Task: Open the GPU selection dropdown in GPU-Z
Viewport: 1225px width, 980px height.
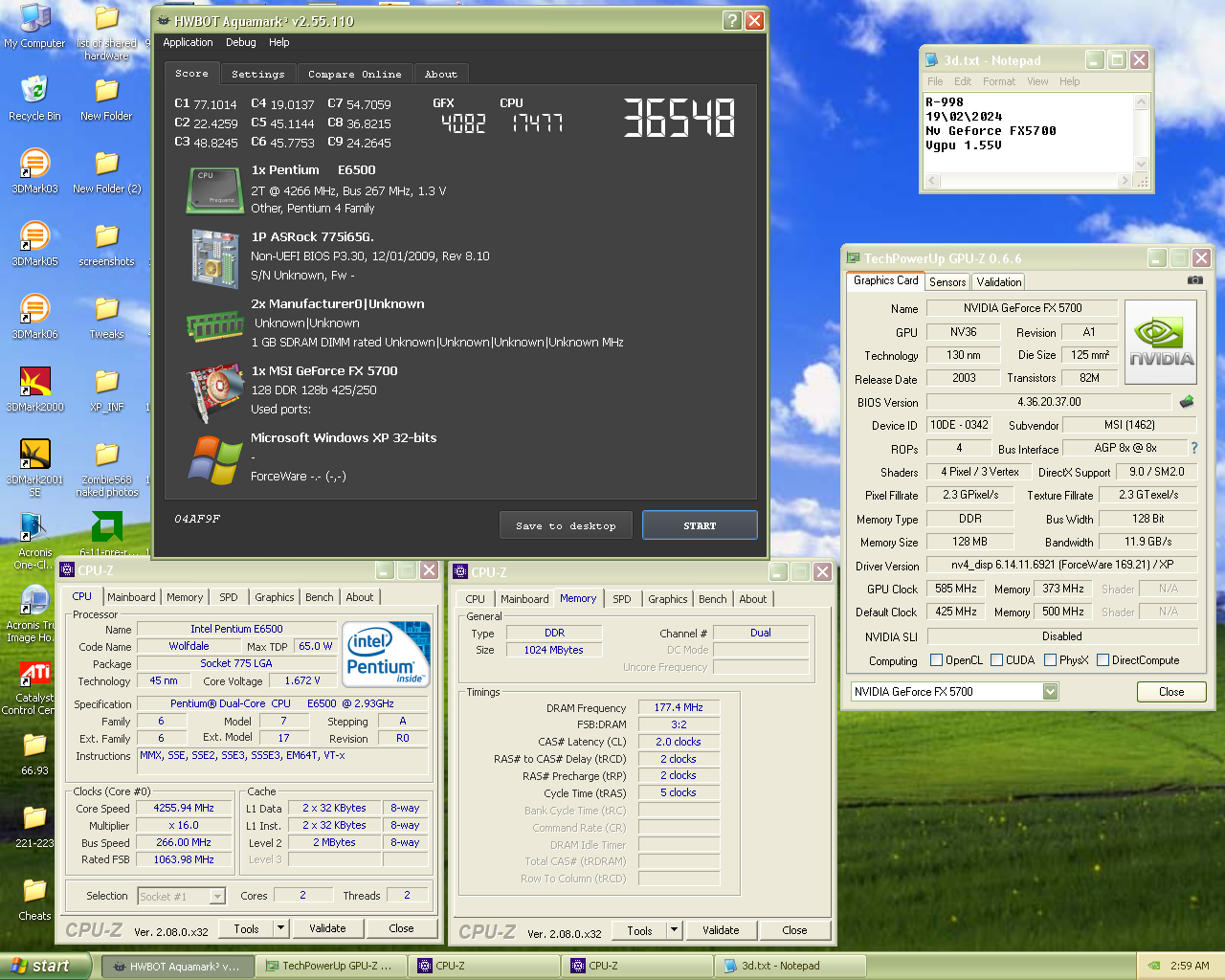Action: coord(1050,692)
